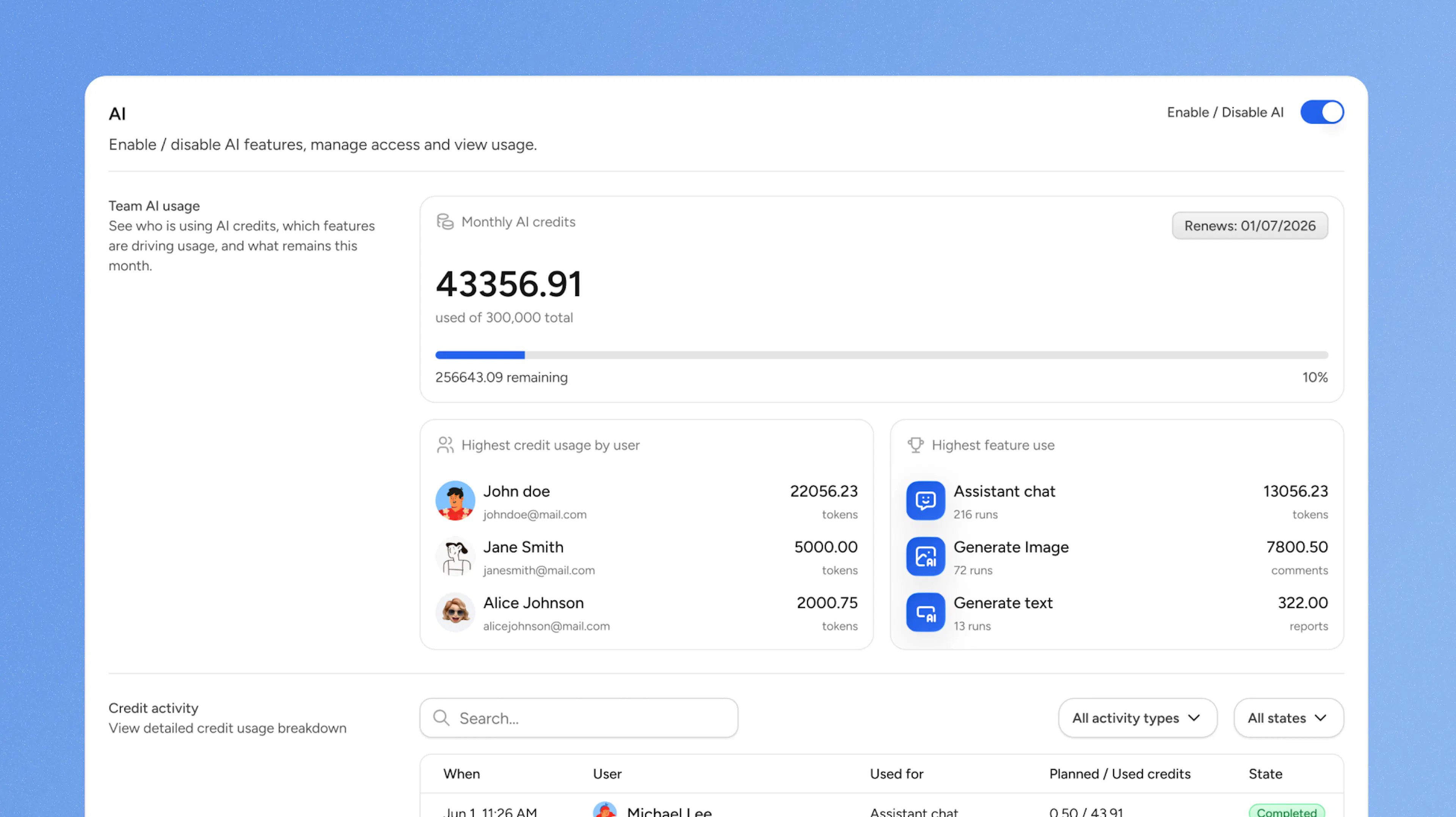The image size is (1456, 817).
Task: Click the Used for column header
Action: pos(896,774)
